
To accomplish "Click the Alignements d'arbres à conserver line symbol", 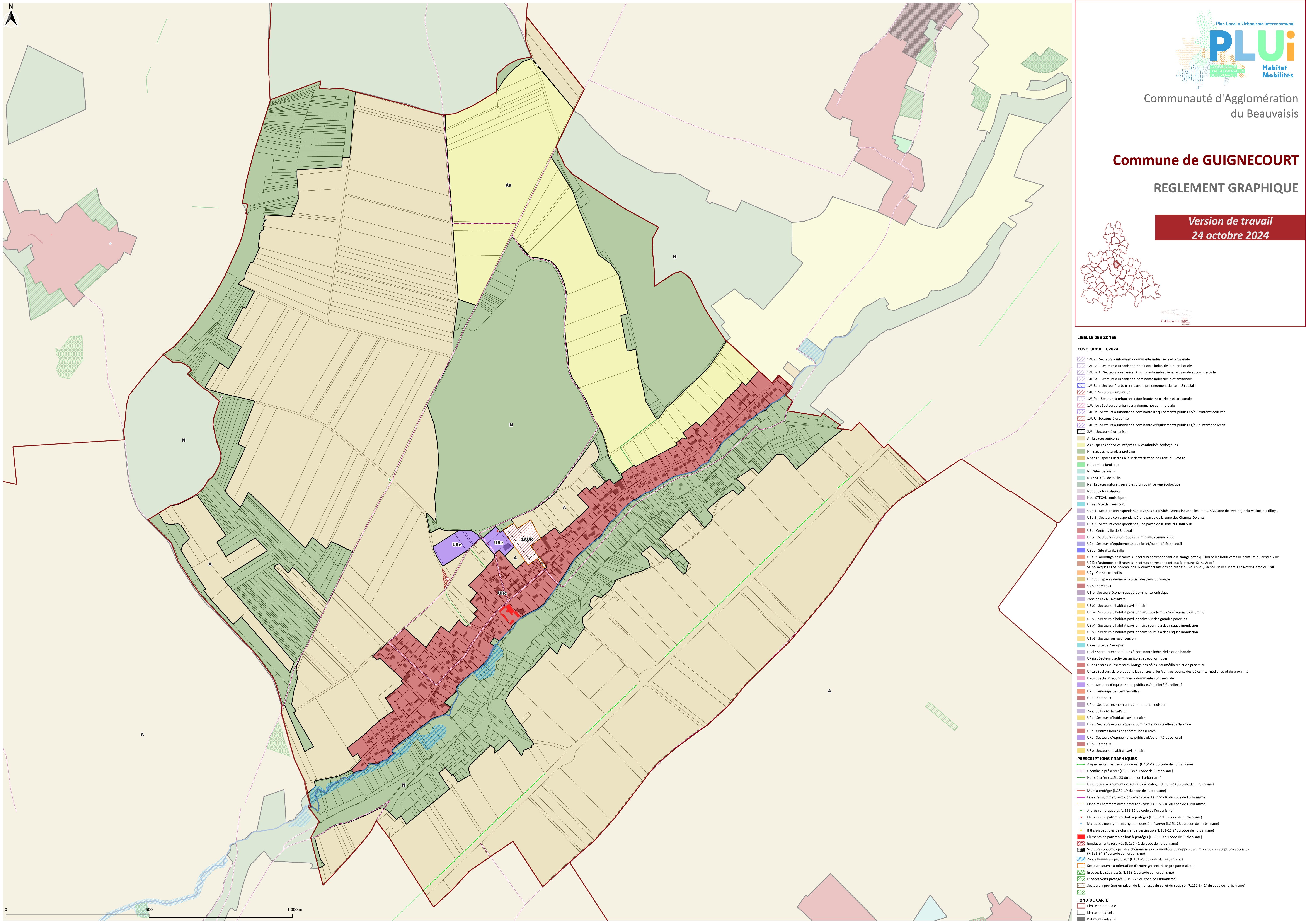I will (1081, 765).
